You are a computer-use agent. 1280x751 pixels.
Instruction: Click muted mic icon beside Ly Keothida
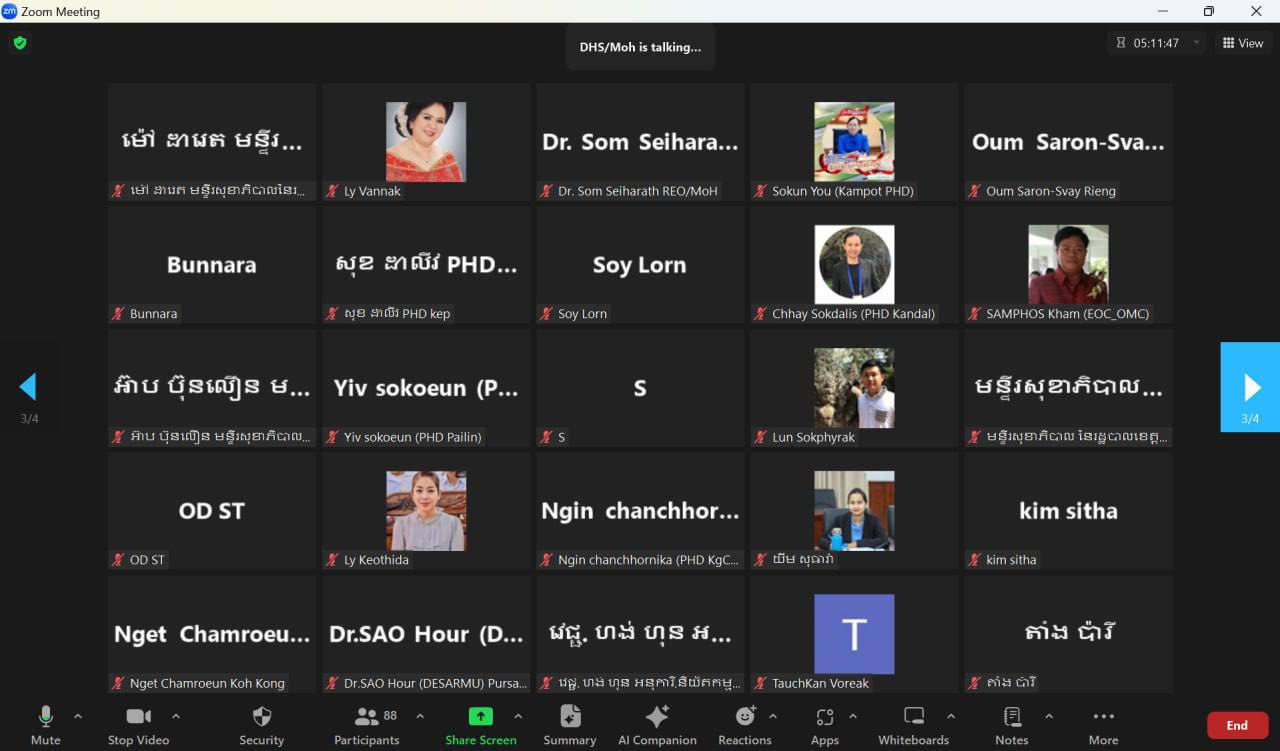[x=332, y=560]
